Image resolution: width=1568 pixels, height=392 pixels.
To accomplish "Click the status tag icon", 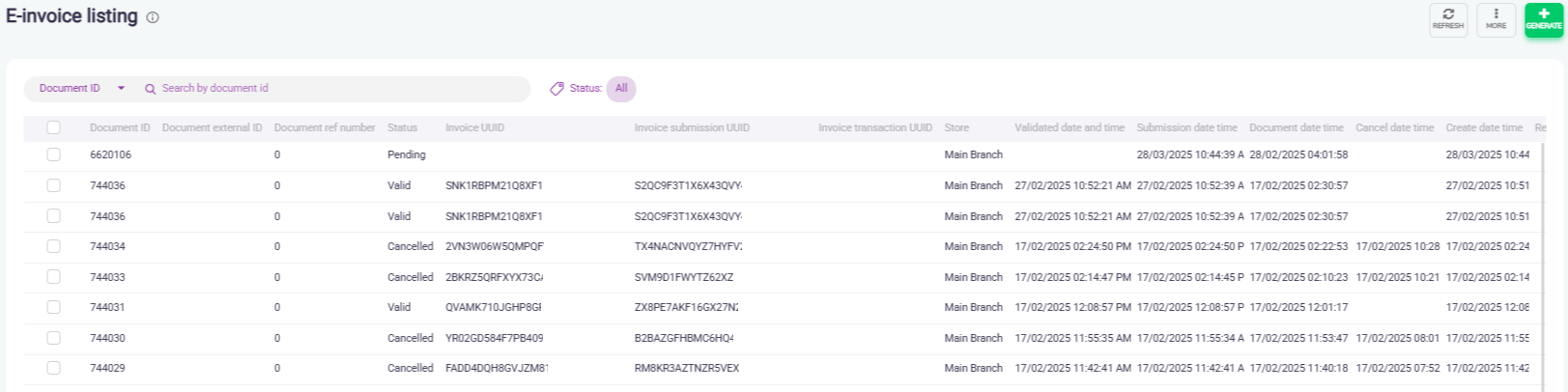I will 556,89.
